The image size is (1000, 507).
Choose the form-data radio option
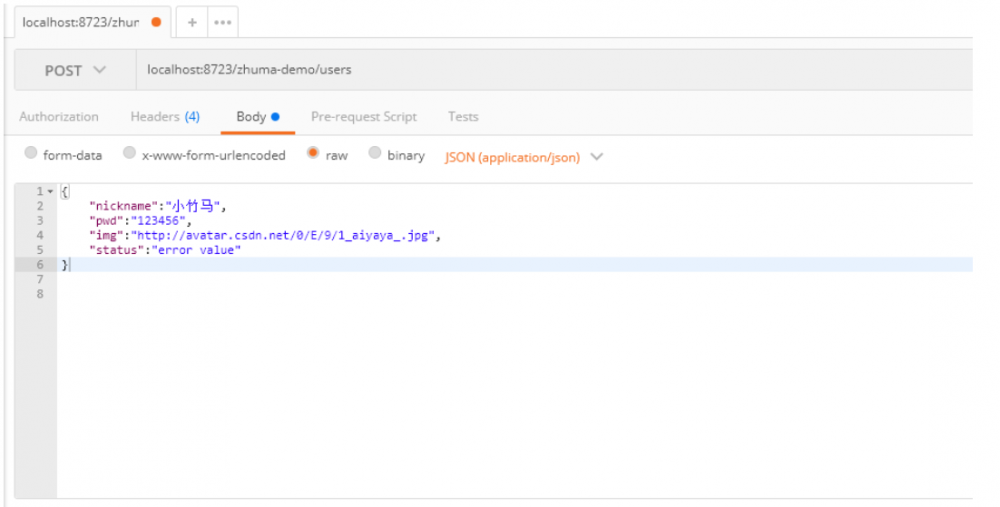(31, 152)
